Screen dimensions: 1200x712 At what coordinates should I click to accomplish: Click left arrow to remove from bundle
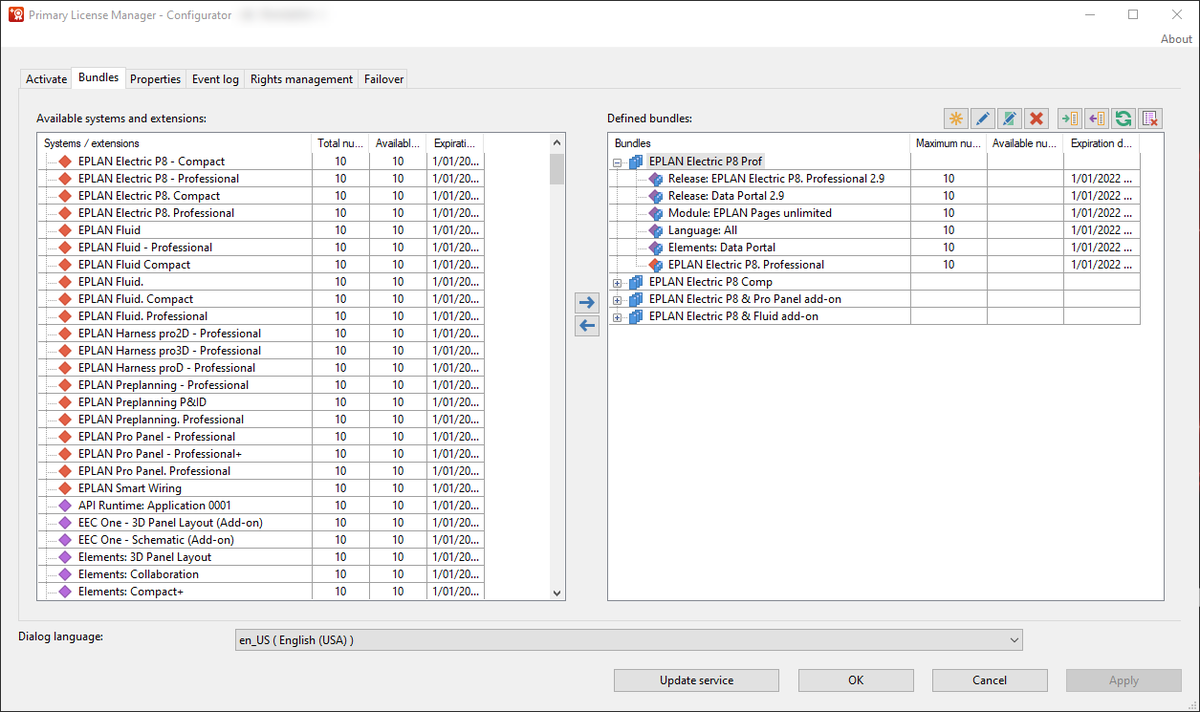tap(587, 325)
